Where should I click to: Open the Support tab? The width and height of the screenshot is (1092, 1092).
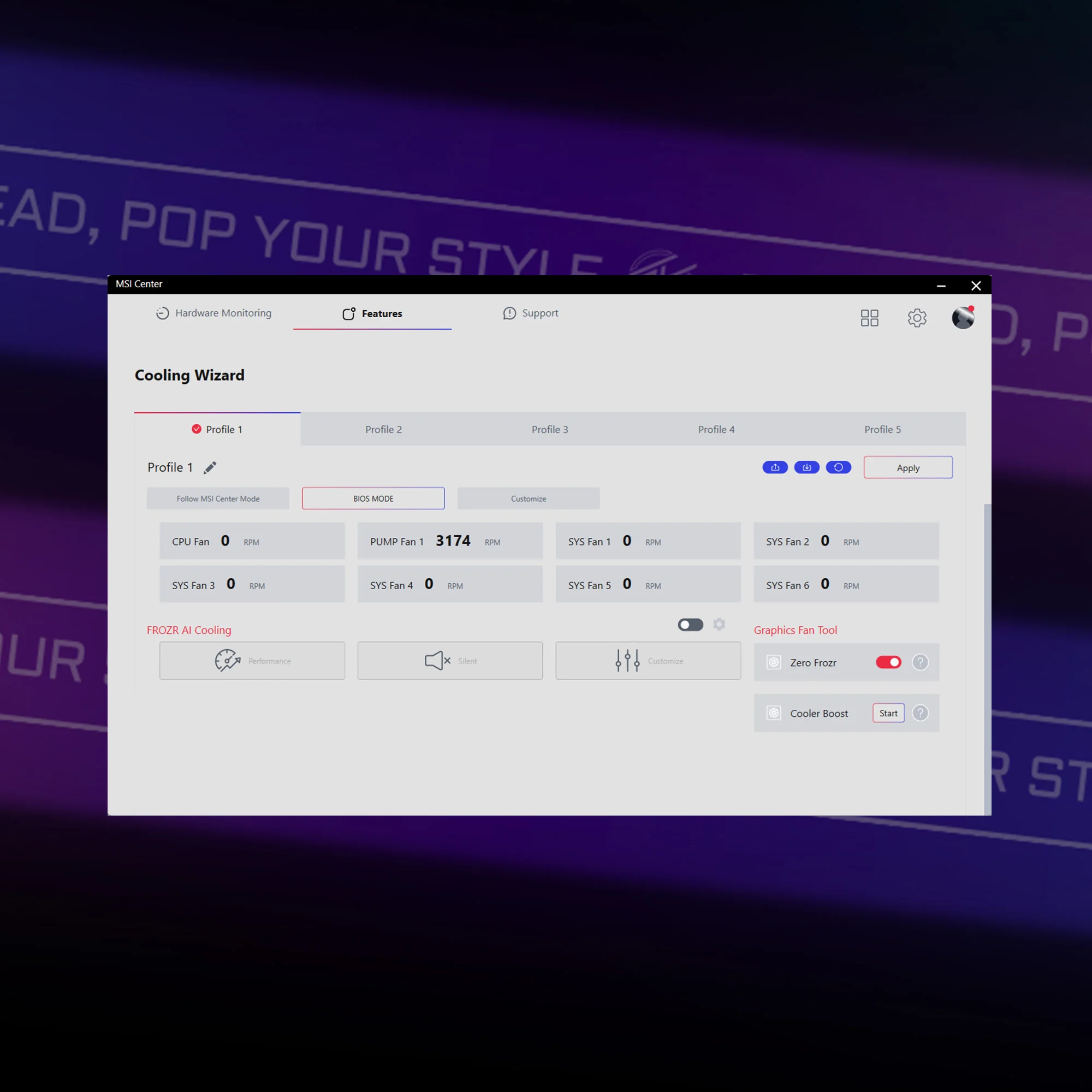[x=530, y=313]
